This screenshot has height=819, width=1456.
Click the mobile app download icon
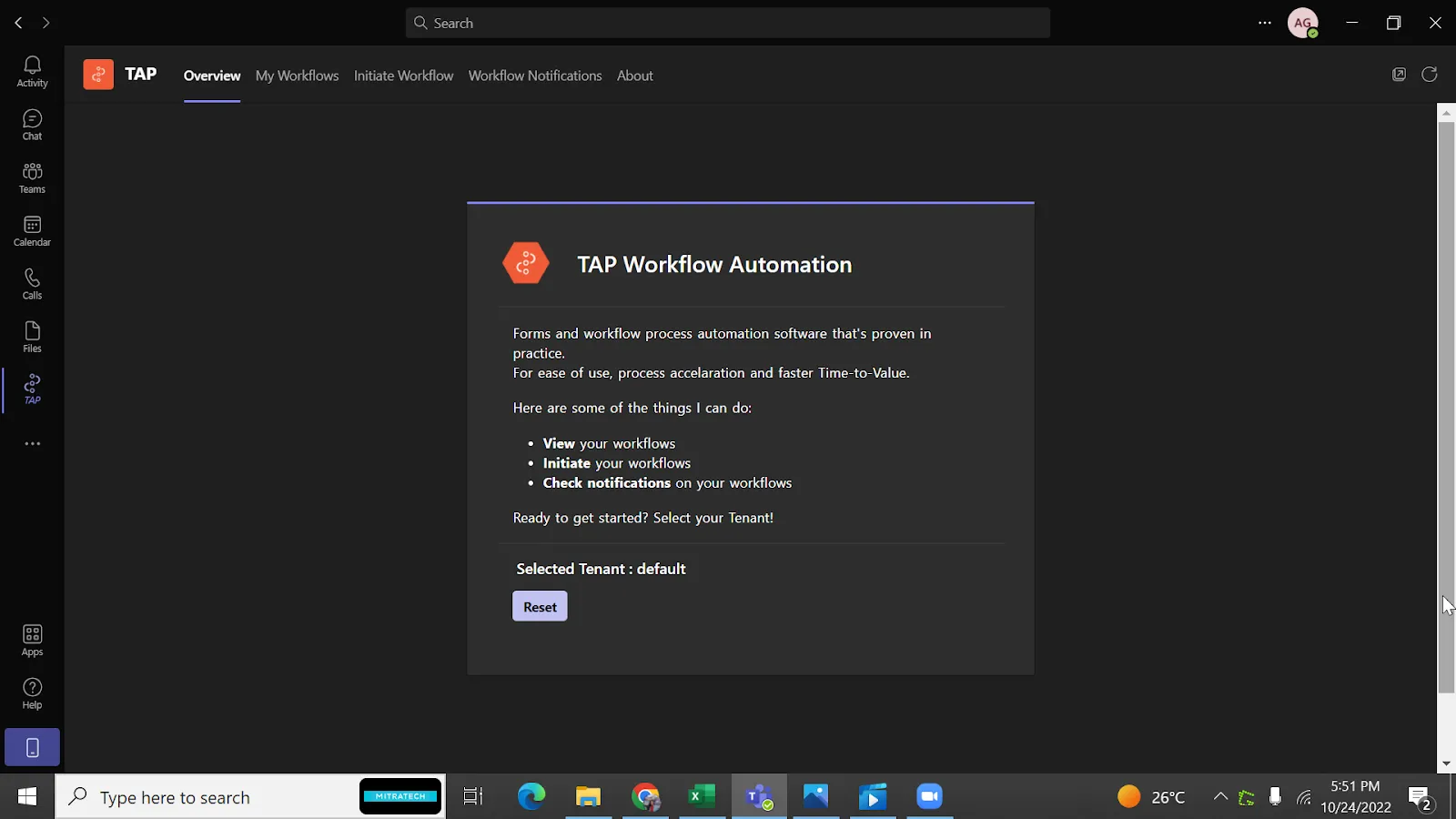(32, 747)
